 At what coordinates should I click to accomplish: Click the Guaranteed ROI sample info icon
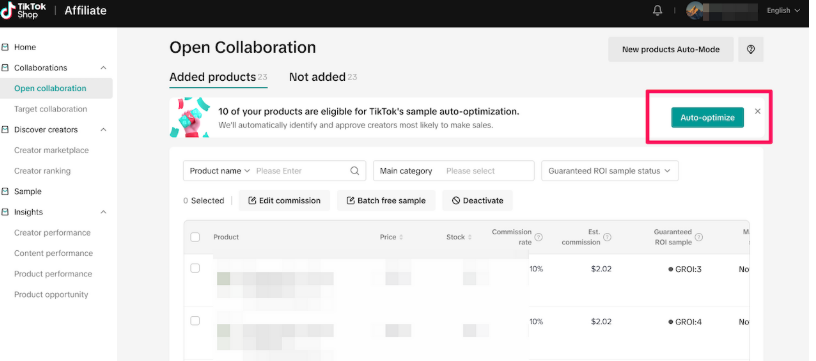(x=699, y=237)
